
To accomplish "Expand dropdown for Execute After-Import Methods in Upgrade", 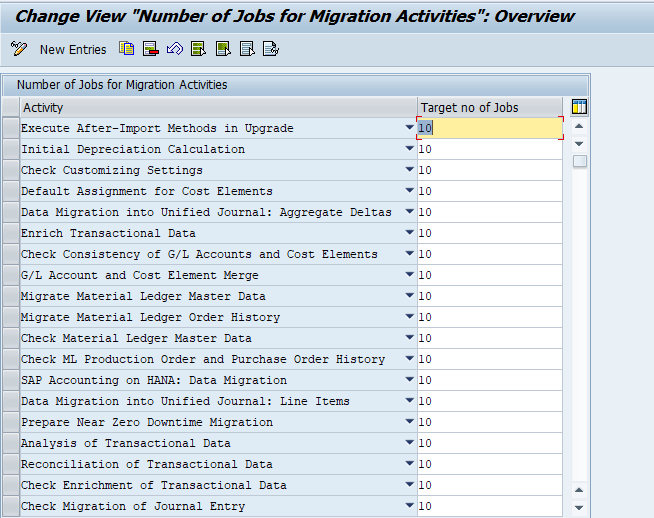I will (409, 128).
